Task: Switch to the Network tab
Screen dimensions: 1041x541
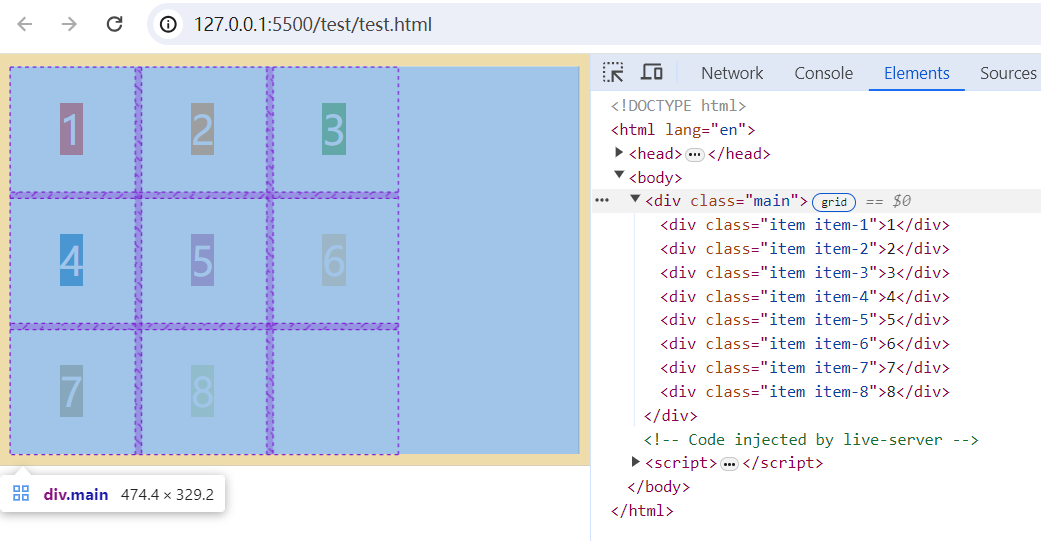Action: coord(732,73)
